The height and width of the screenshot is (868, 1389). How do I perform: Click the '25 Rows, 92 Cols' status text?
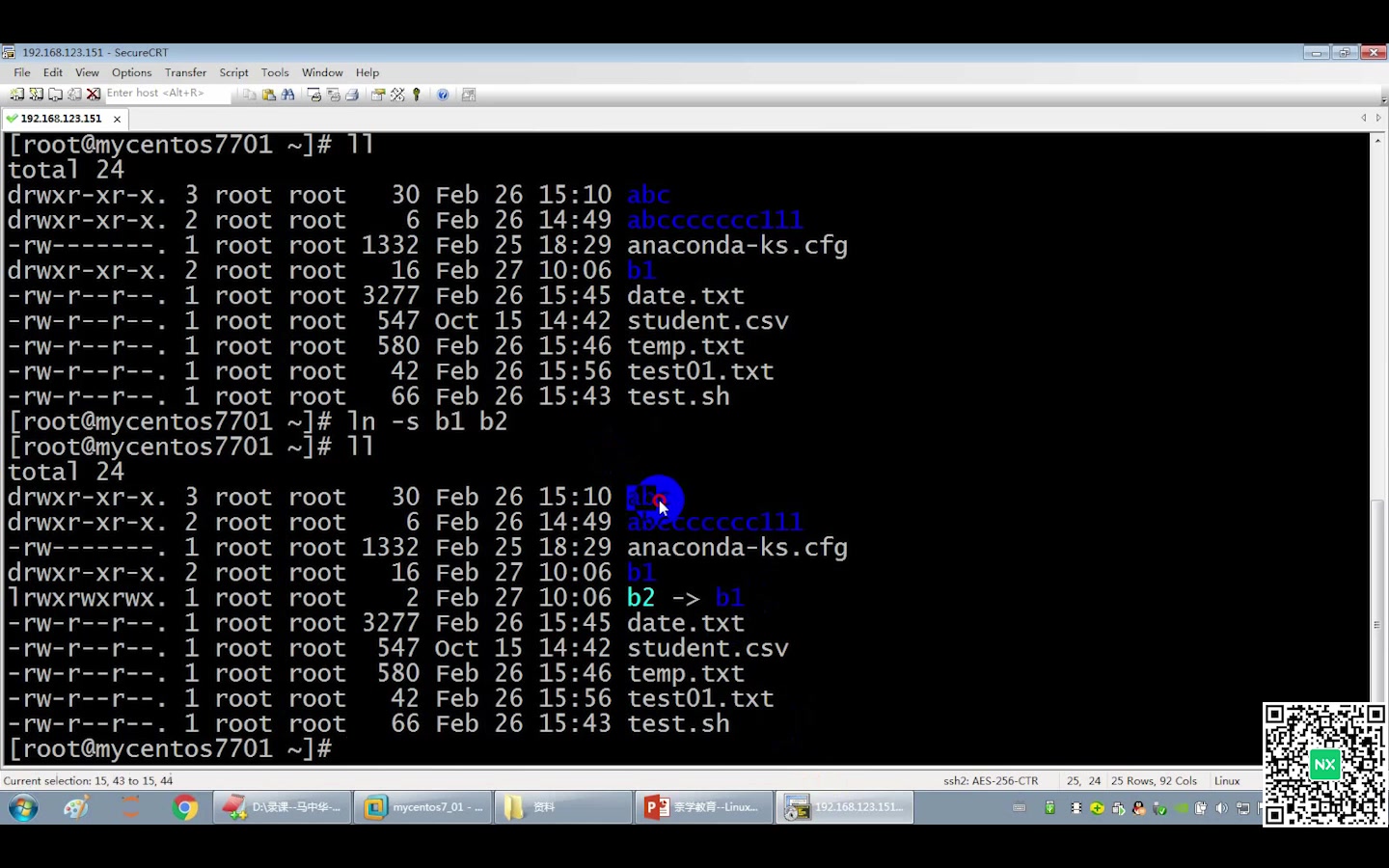(1154, 781)
